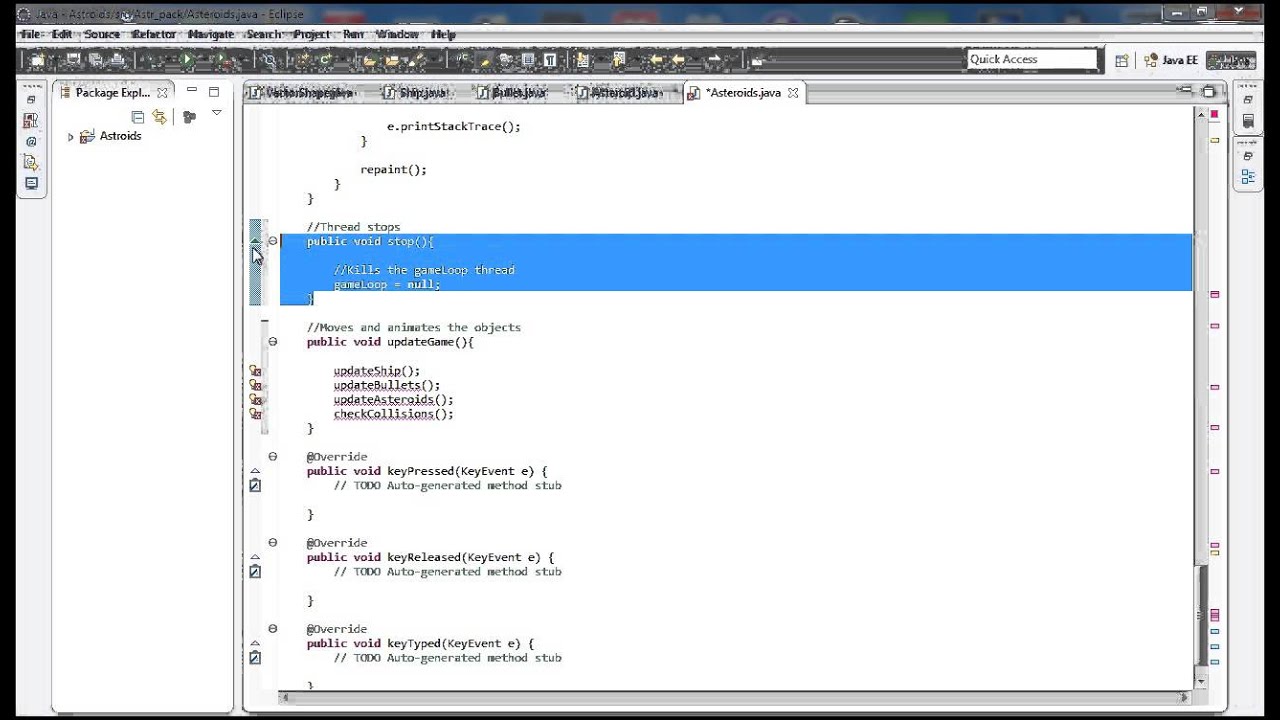Collapse the keyReleased method fold marker
The width and height of the screenshot is (1280, 720).
(x=272, y=543)
